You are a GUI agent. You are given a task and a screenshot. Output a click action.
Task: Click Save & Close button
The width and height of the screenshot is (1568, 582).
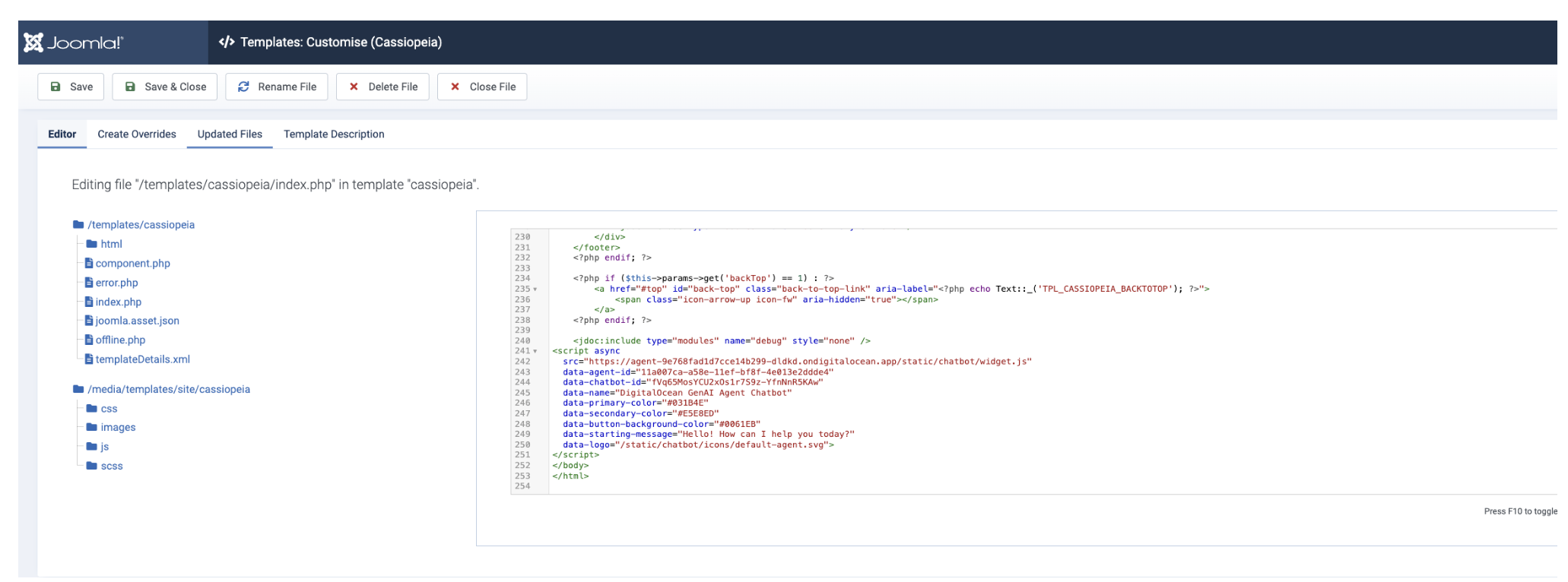[x=165, y=87]
